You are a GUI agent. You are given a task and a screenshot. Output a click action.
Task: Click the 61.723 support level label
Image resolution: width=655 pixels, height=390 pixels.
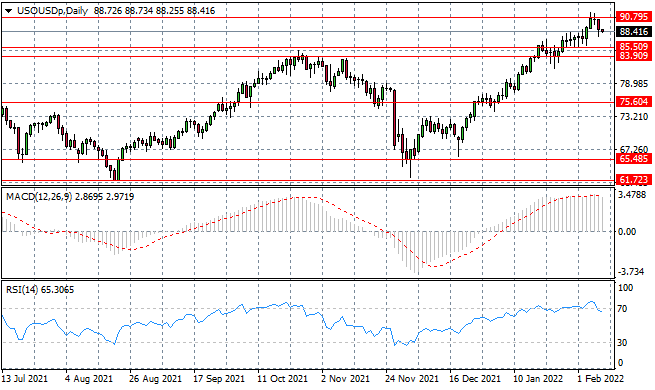tap(634, 180)
